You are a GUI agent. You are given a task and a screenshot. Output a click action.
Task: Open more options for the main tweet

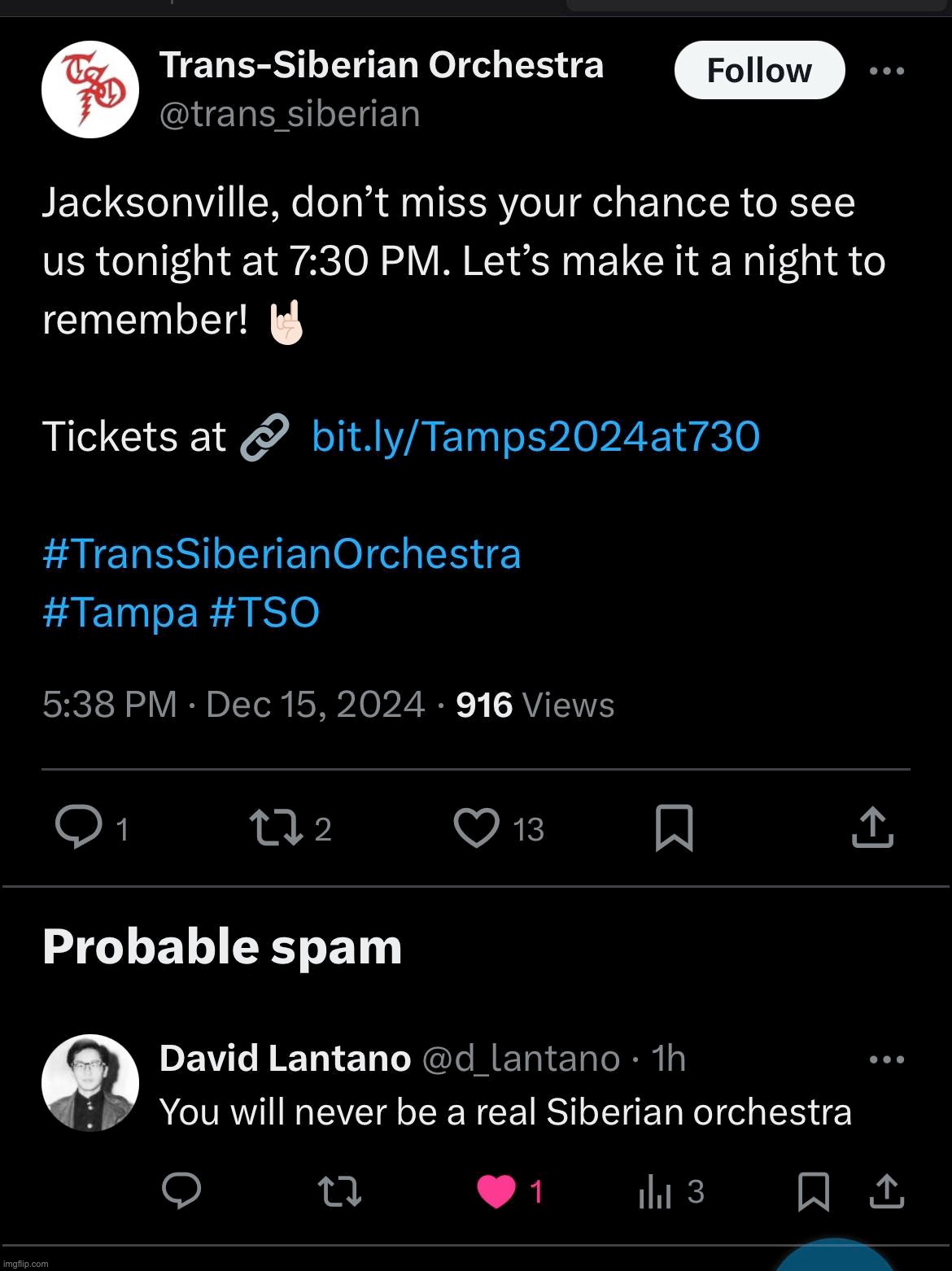pos(887,71)
